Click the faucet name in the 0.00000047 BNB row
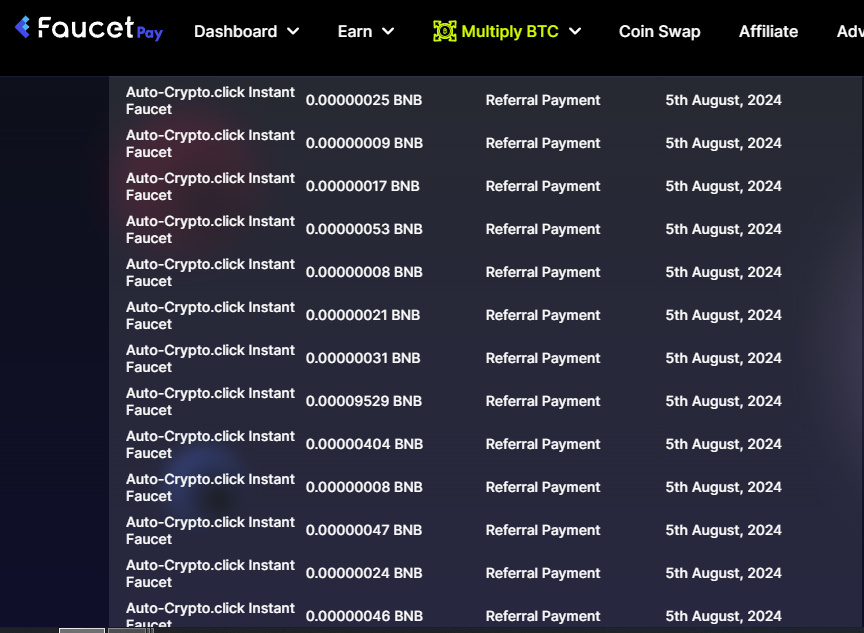 coord(210,530)
